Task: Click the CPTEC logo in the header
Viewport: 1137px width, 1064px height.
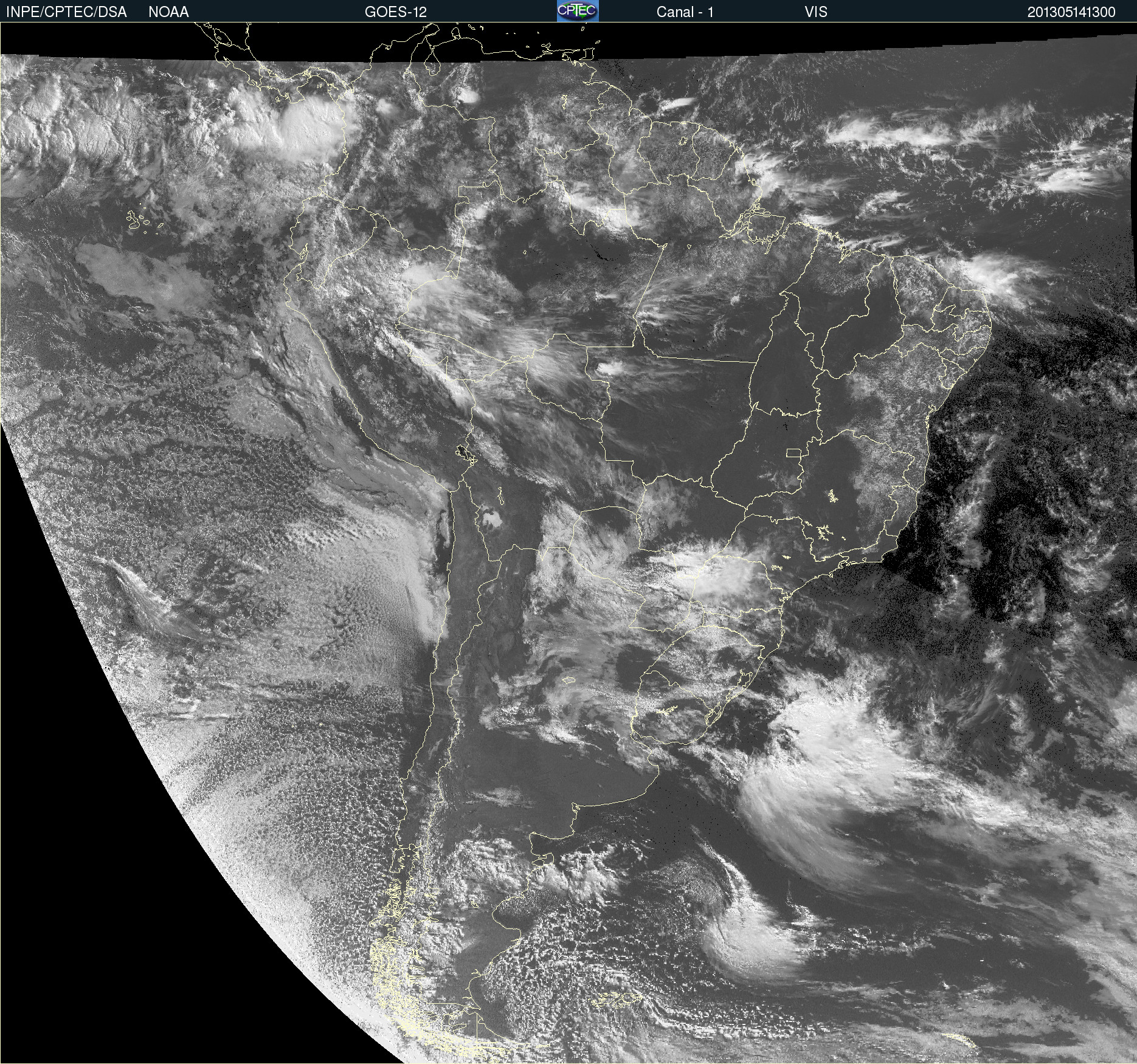Action: 578,11
